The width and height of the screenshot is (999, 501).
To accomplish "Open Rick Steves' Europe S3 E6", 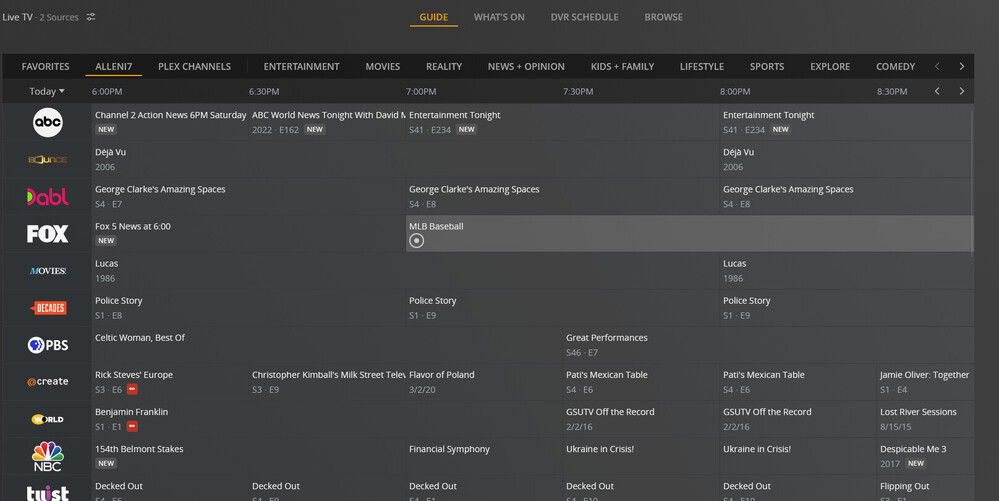I will pos(170,382).
